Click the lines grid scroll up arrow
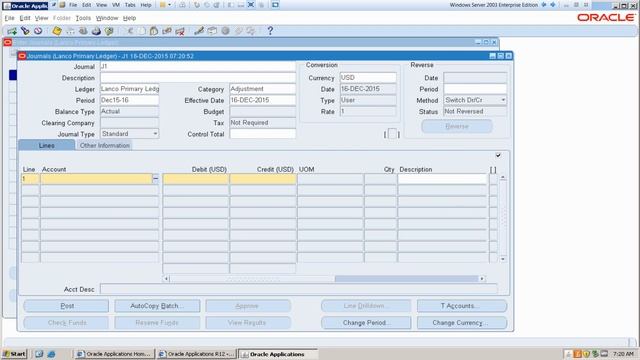640x360 pixels. coord(503,178)
